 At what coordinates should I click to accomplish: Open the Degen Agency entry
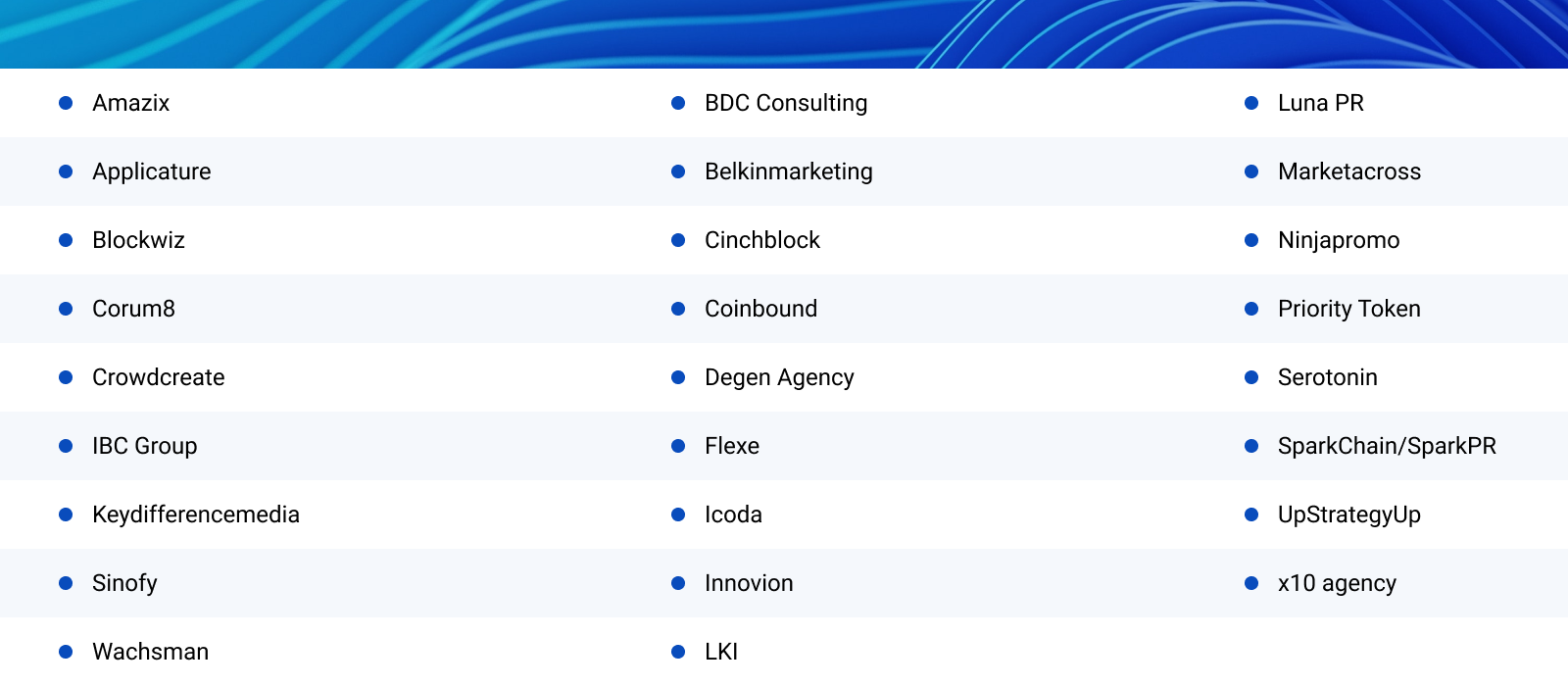click(779, 377)
